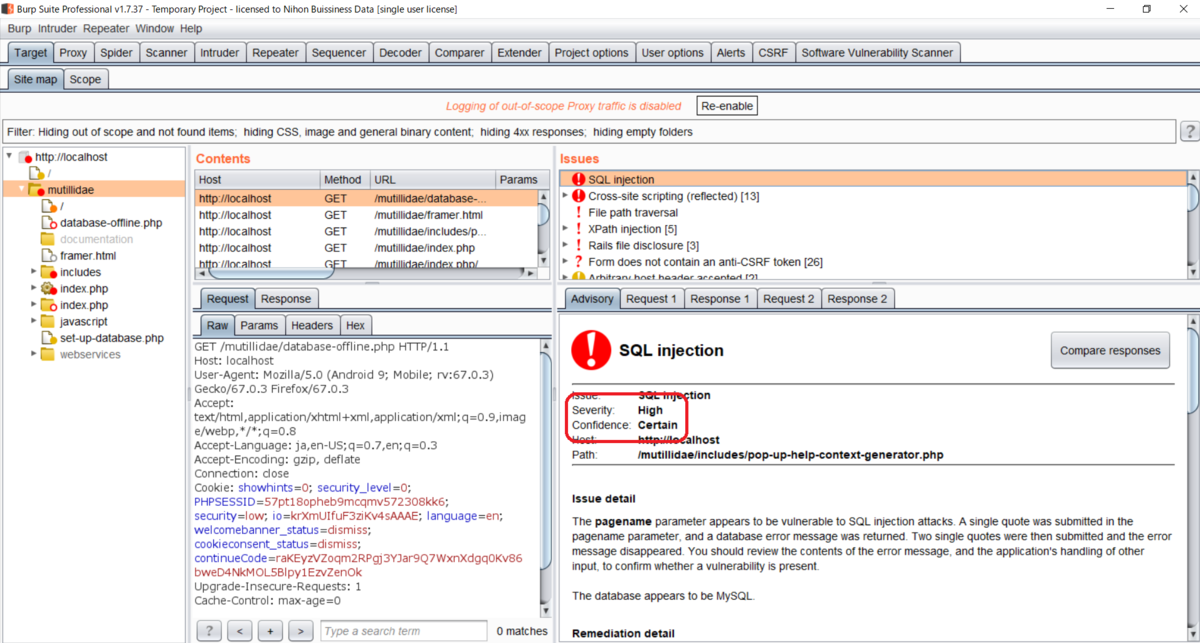Switch to the Headers view tab
Screen dimensions: 1200x643
point(311,325)
